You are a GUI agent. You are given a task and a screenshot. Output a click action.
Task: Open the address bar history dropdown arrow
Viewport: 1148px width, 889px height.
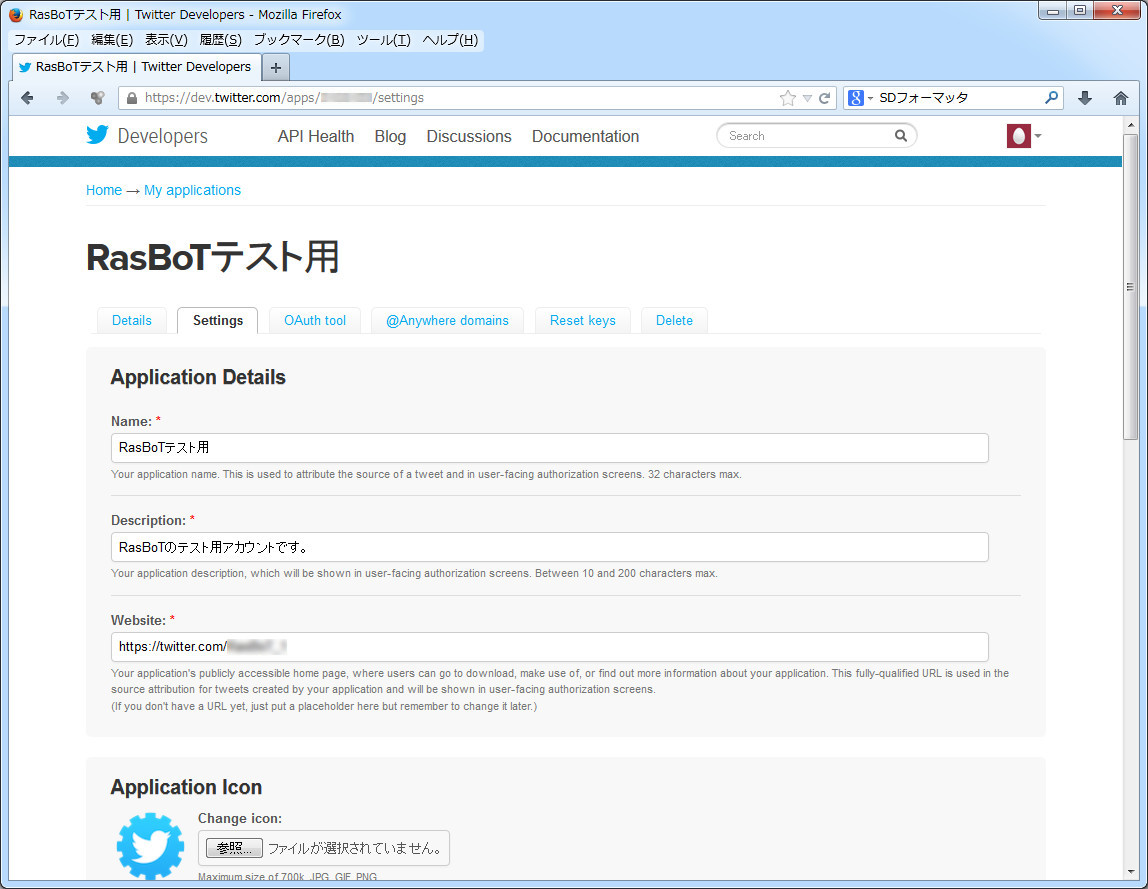point(807,98)
